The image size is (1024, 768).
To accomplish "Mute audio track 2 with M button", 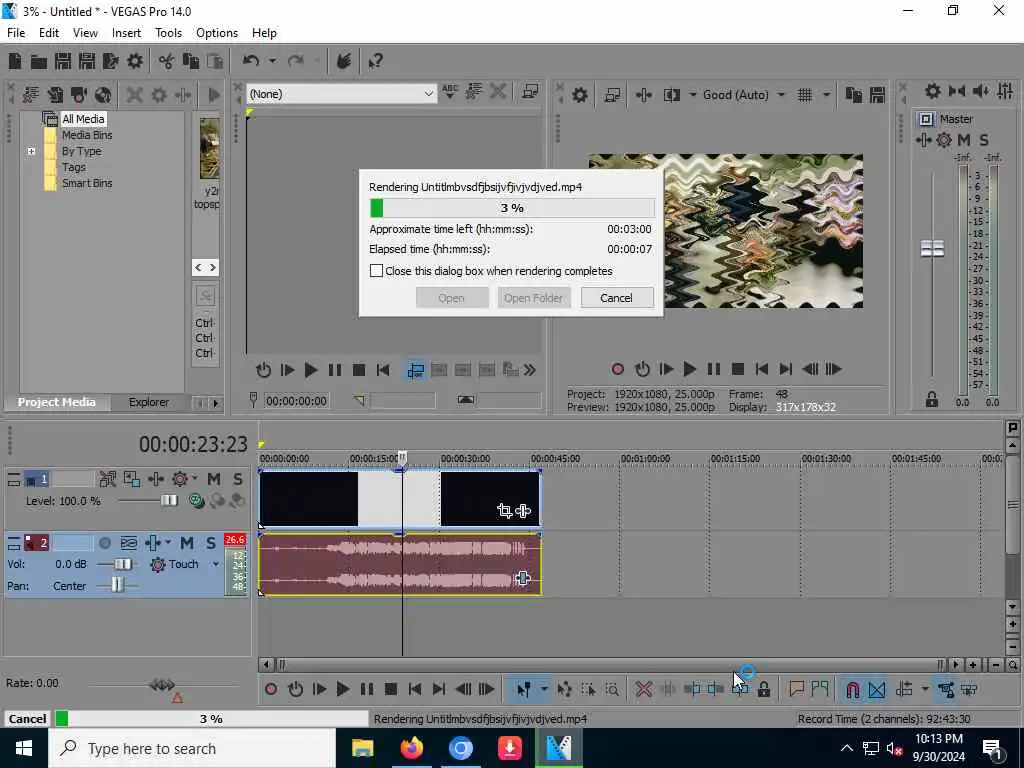I will (x=187, y=543).
